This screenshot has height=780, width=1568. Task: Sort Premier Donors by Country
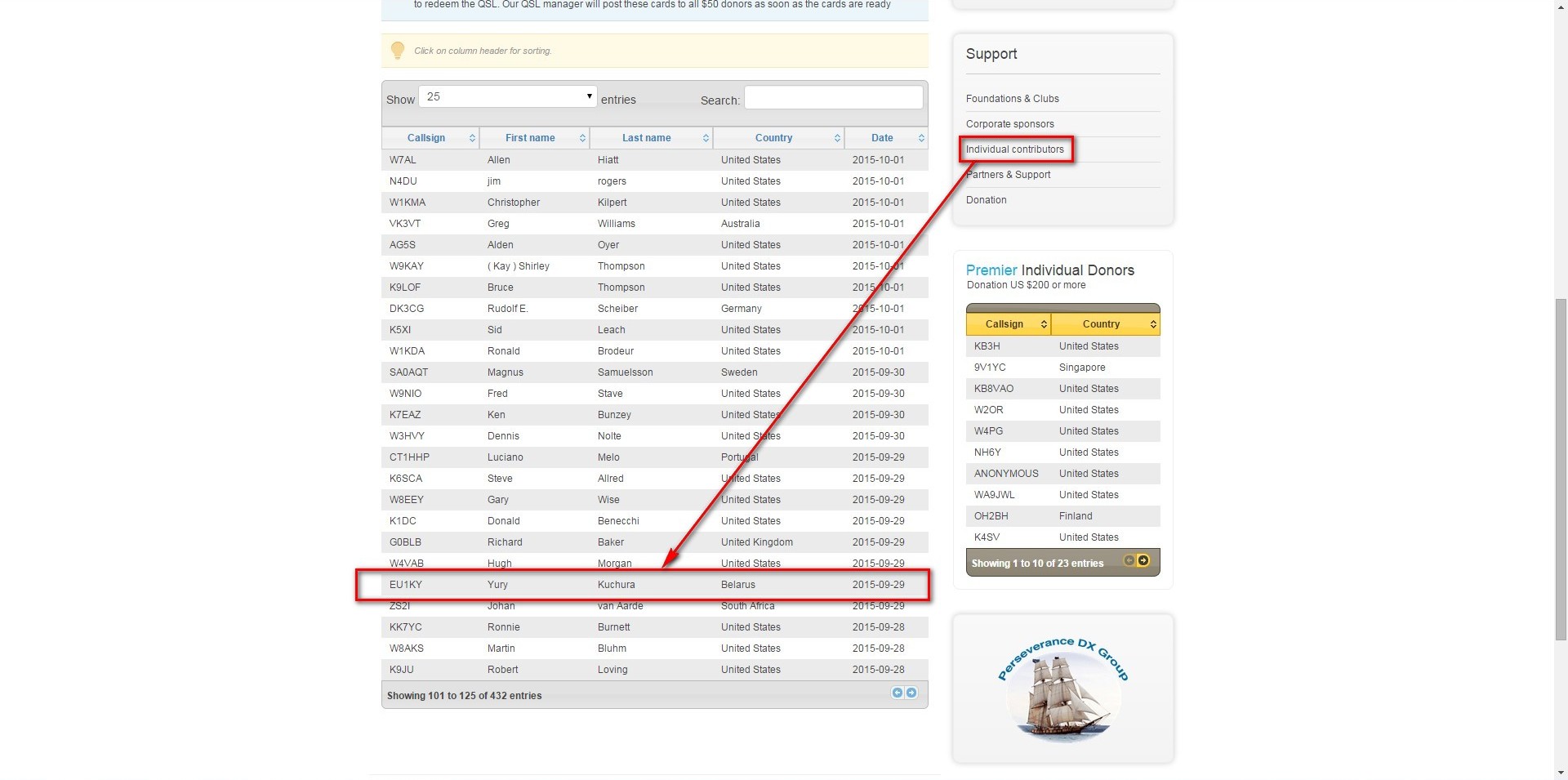click(1101, 324)
